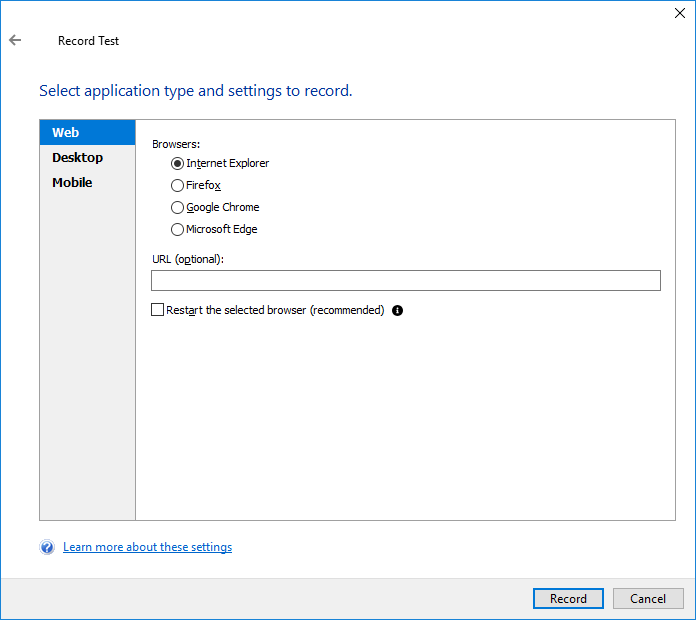The height and width of the screenshot is (620, 696).
Task: Pick the Microsoft Edge radio button
Action: (178, 229)
